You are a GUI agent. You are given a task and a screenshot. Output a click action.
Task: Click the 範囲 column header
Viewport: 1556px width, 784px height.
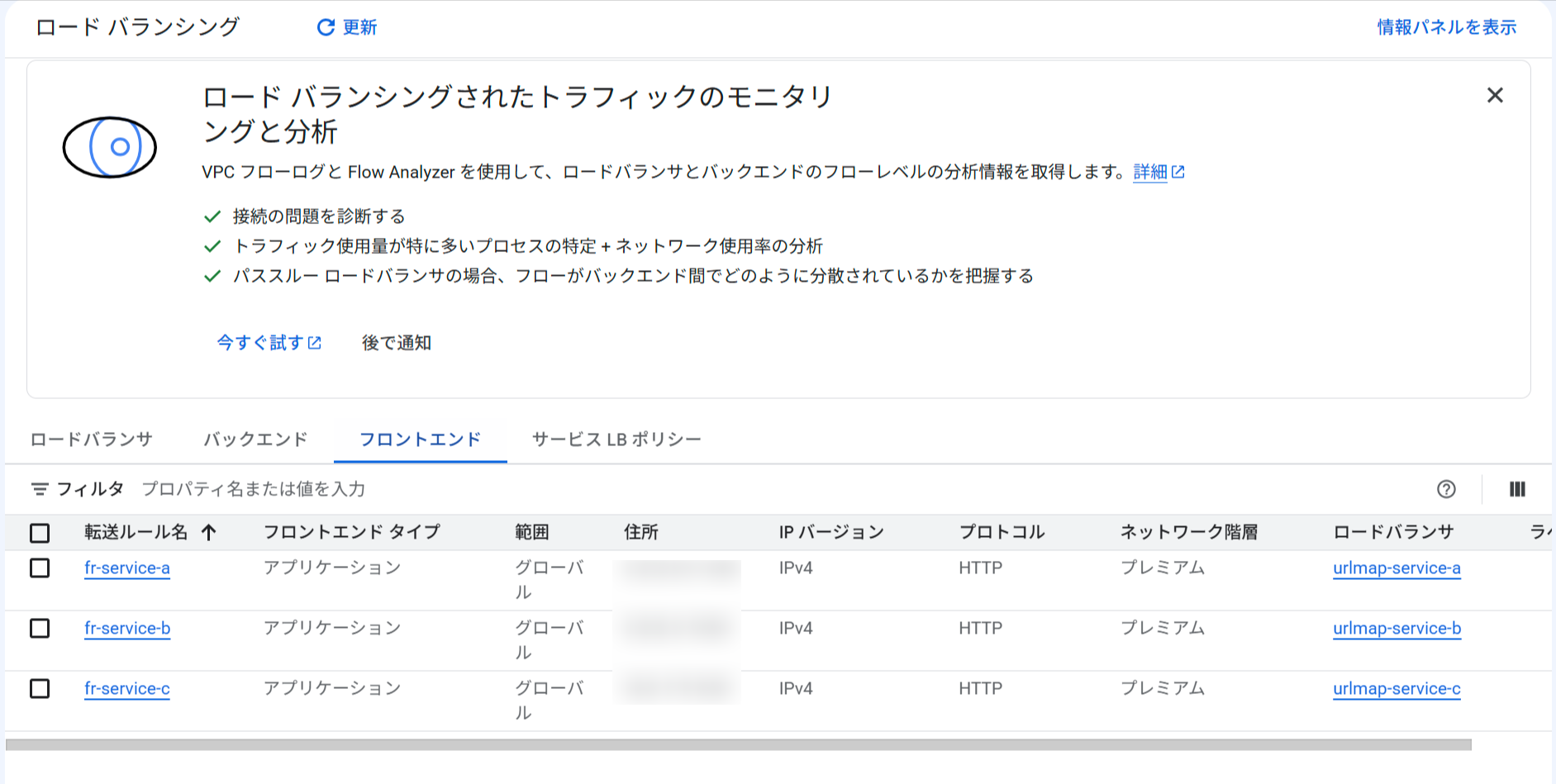532,532
